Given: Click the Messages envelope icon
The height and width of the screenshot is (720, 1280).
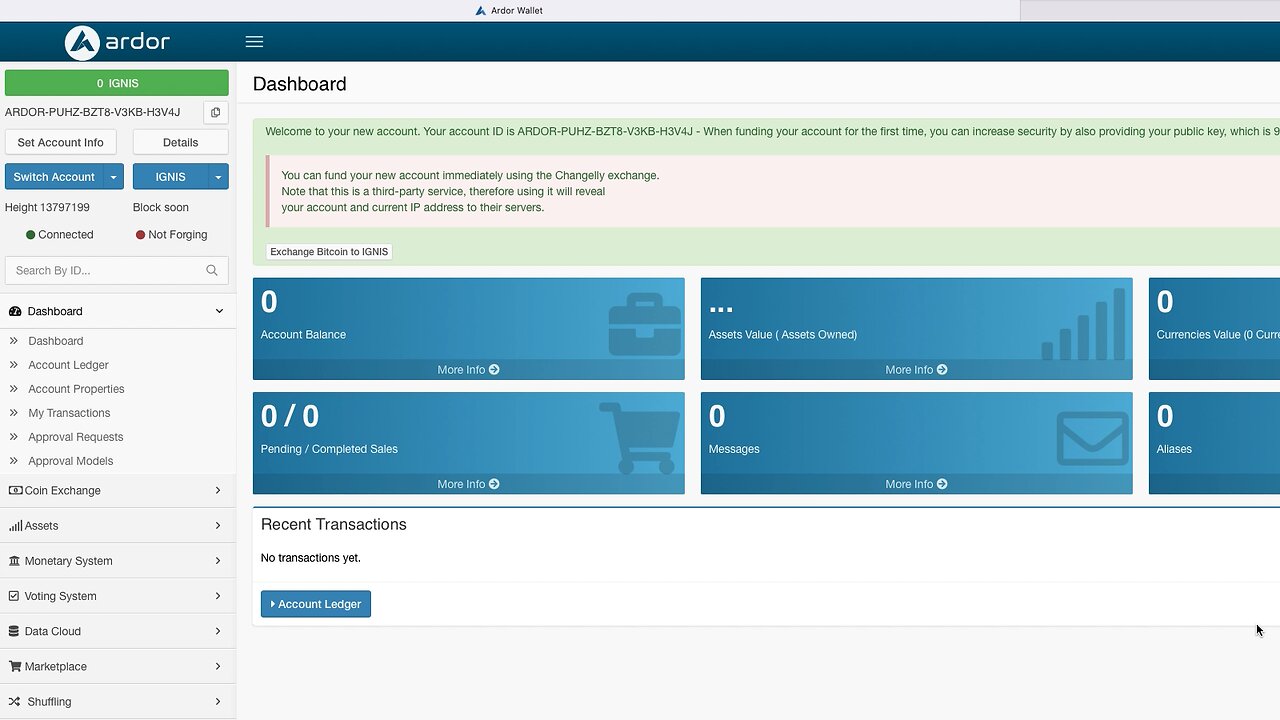Looking at the screenshot, I should (1092, 439).
